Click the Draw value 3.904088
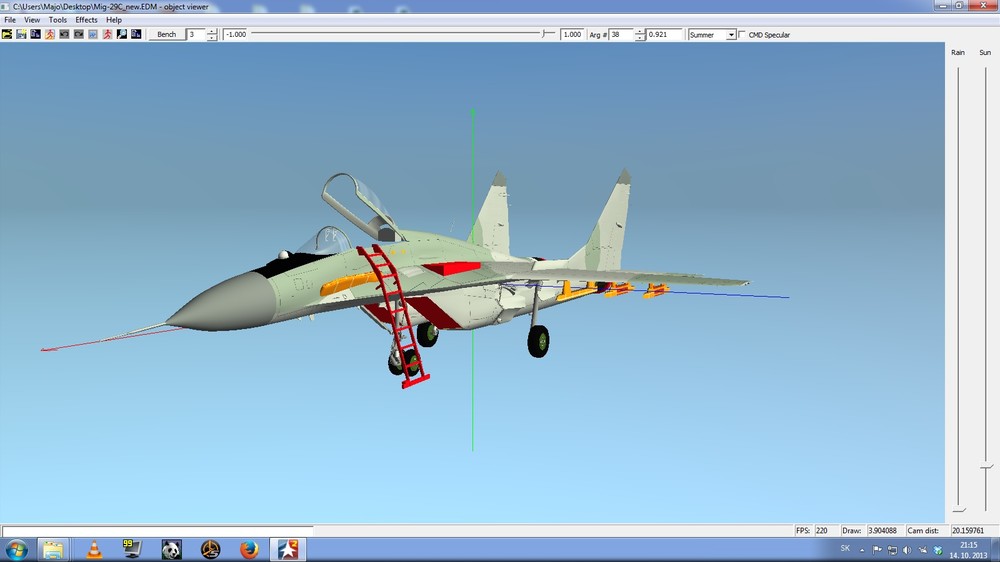Screen dimensions: 1000x562 tap(882, 530)
